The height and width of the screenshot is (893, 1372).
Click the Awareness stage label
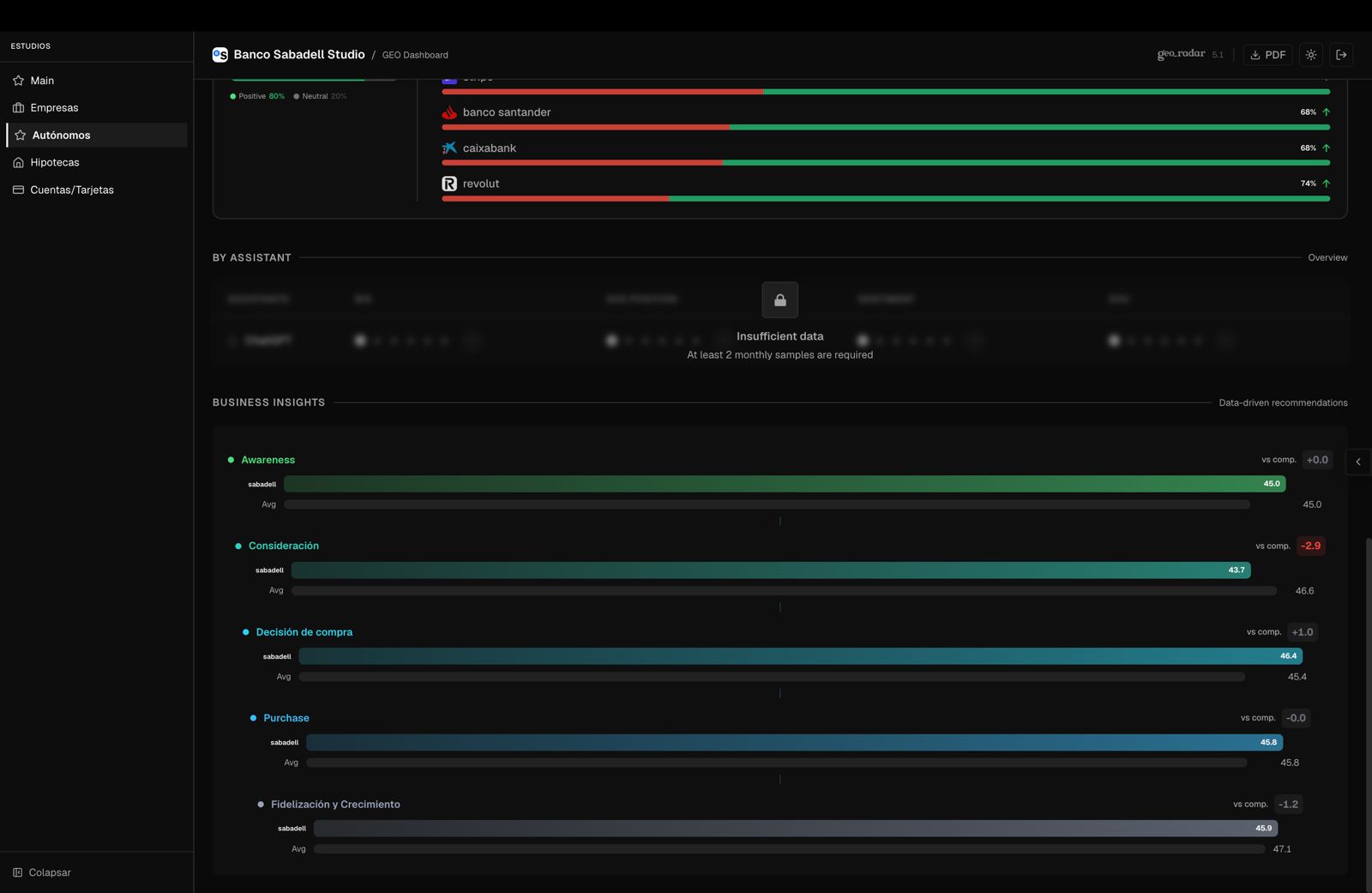click(x=268, y=460)
